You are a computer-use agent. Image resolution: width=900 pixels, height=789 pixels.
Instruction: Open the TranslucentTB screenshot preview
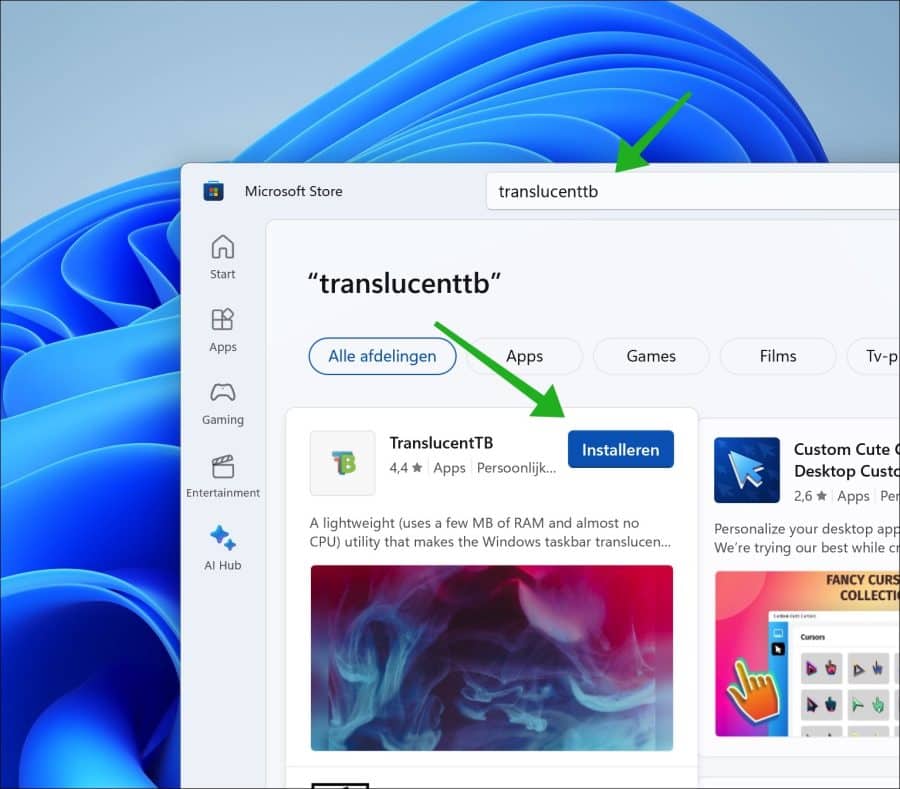pyautogui.click(x=492, y=657)
